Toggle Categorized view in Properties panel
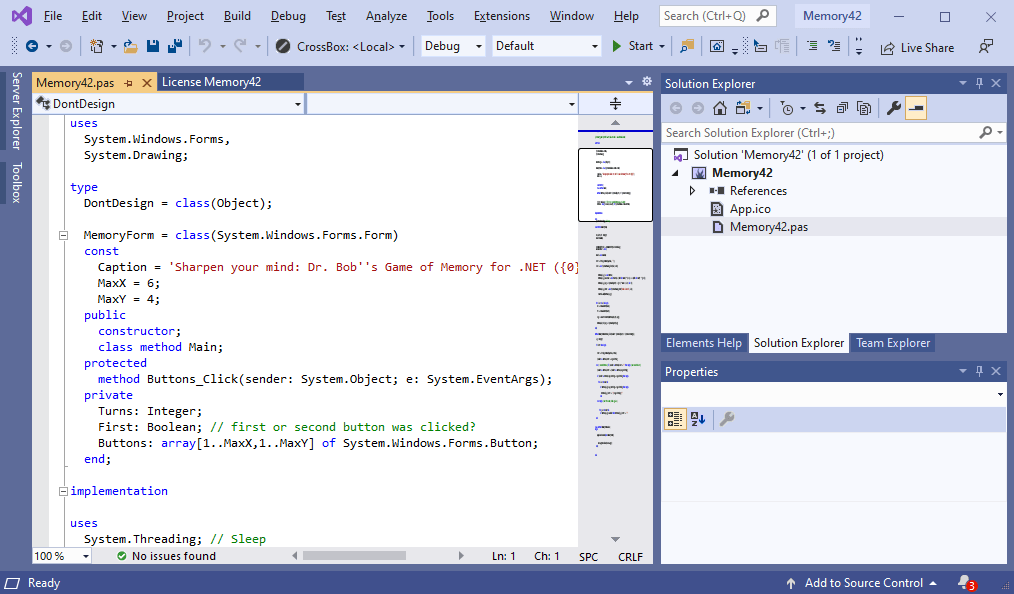 coord(675,419)
